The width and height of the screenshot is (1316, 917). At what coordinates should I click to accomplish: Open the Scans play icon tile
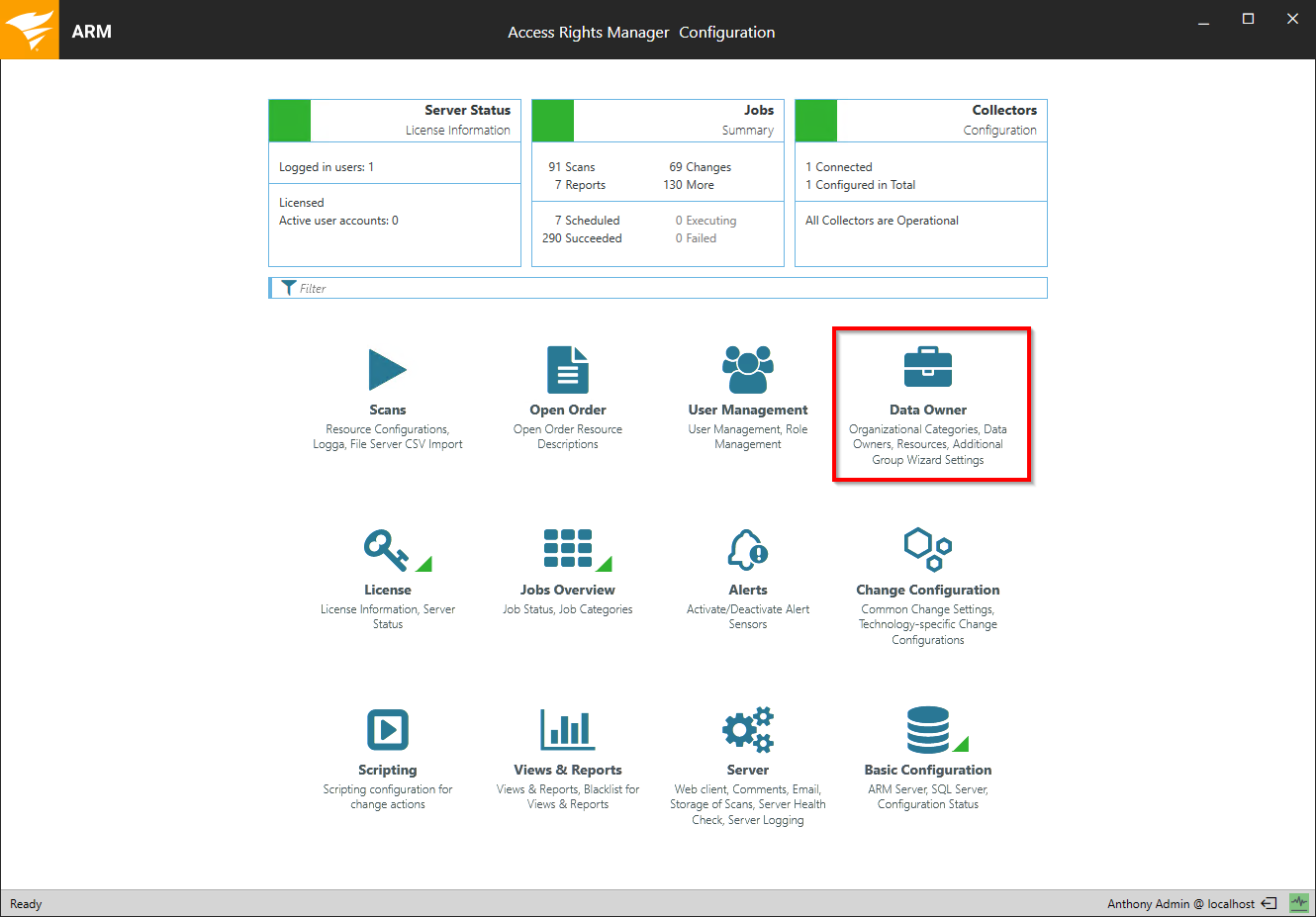click(x=387, y=370)
